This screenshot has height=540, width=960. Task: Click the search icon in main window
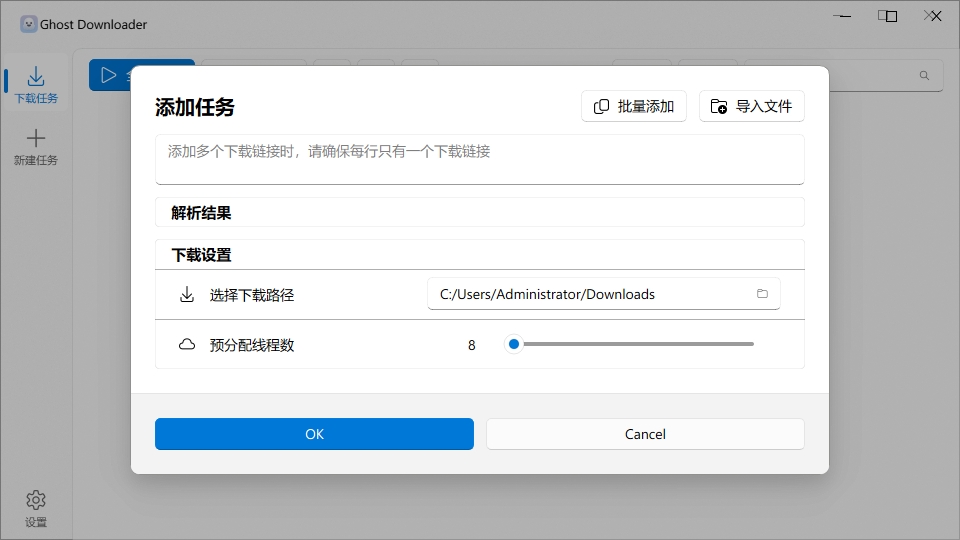pyautogui.click(x=924, y=75)
